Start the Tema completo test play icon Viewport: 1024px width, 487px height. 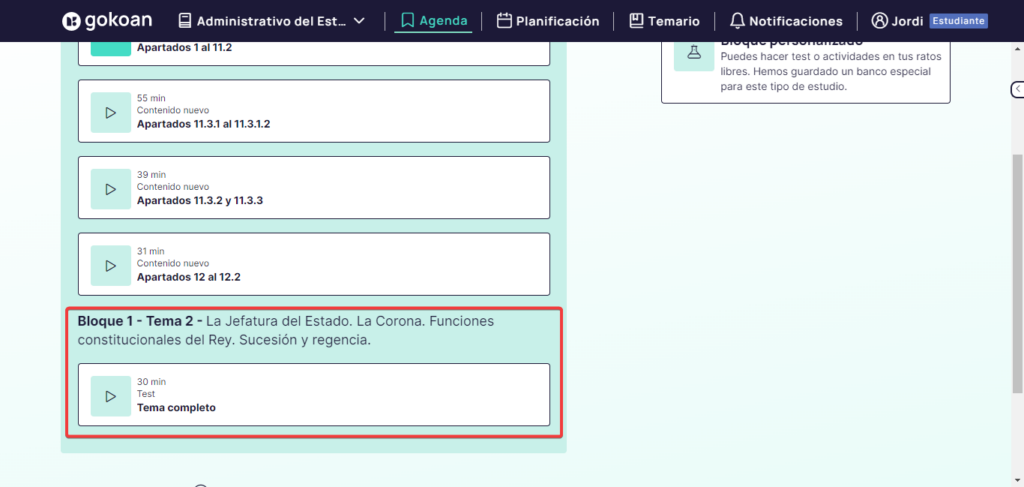click(110, 396)
